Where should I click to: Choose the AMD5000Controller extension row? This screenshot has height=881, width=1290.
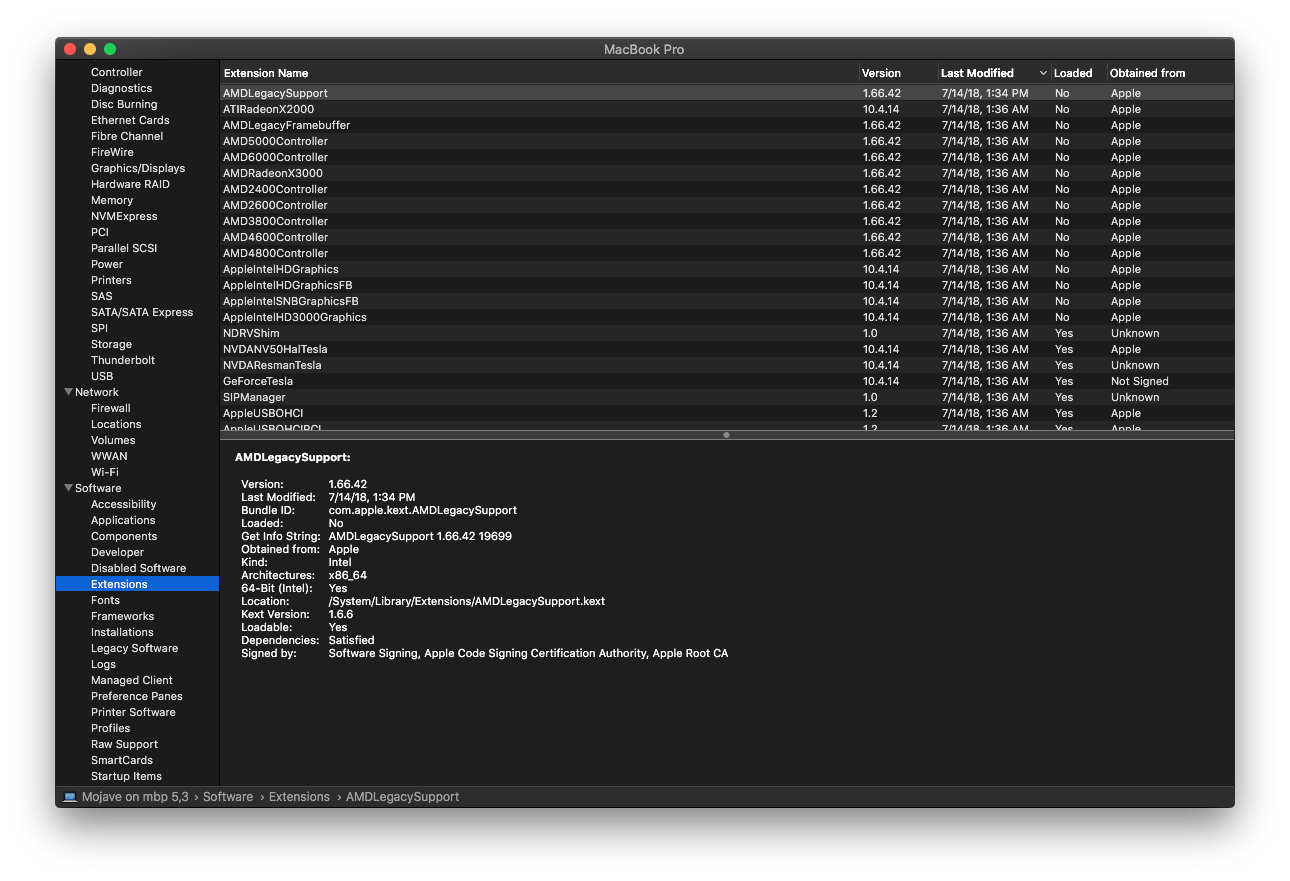tap(727, 141)
